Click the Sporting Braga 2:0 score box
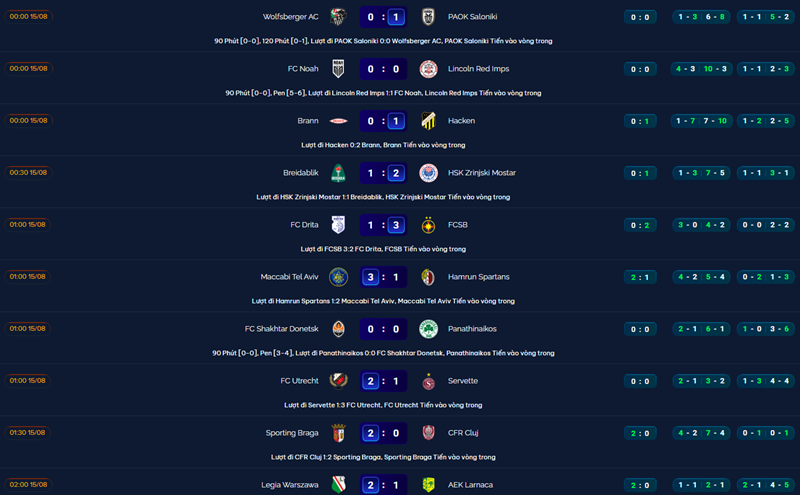800x495 pixels. click(x=383, y=433)
